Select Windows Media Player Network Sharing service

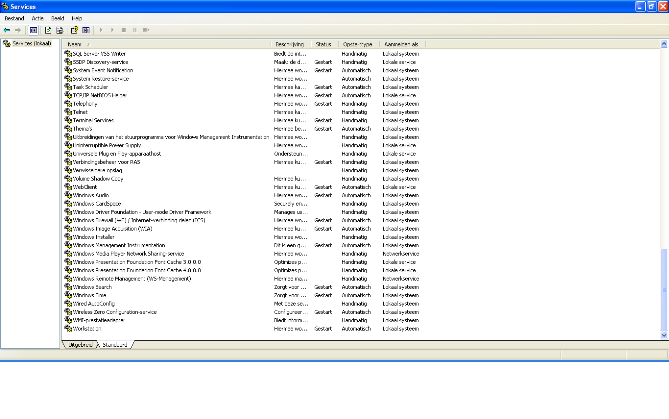[128, 253]
